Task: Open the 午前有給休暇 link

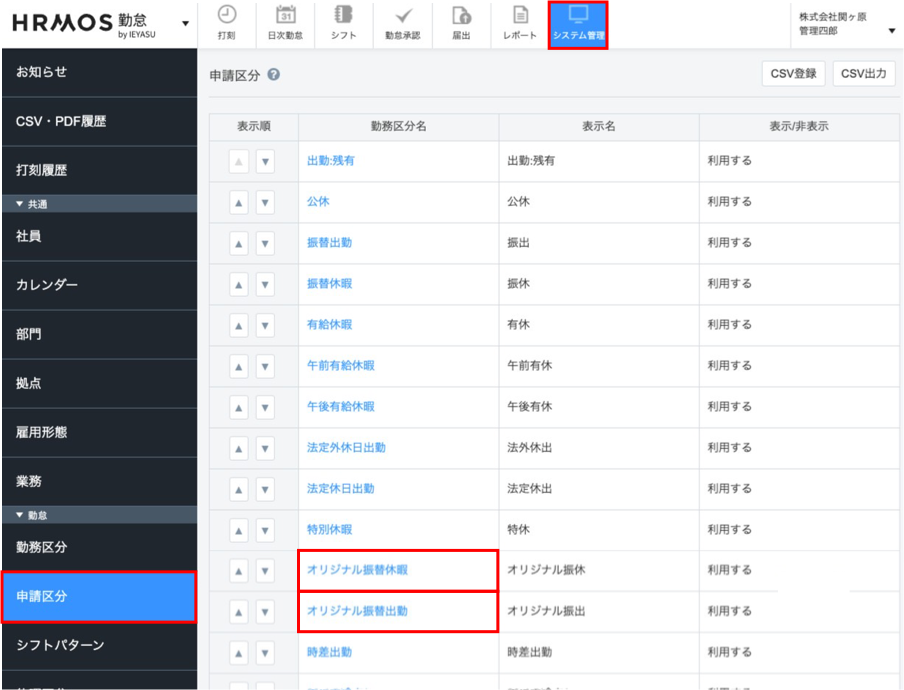Action: (341, 365)
